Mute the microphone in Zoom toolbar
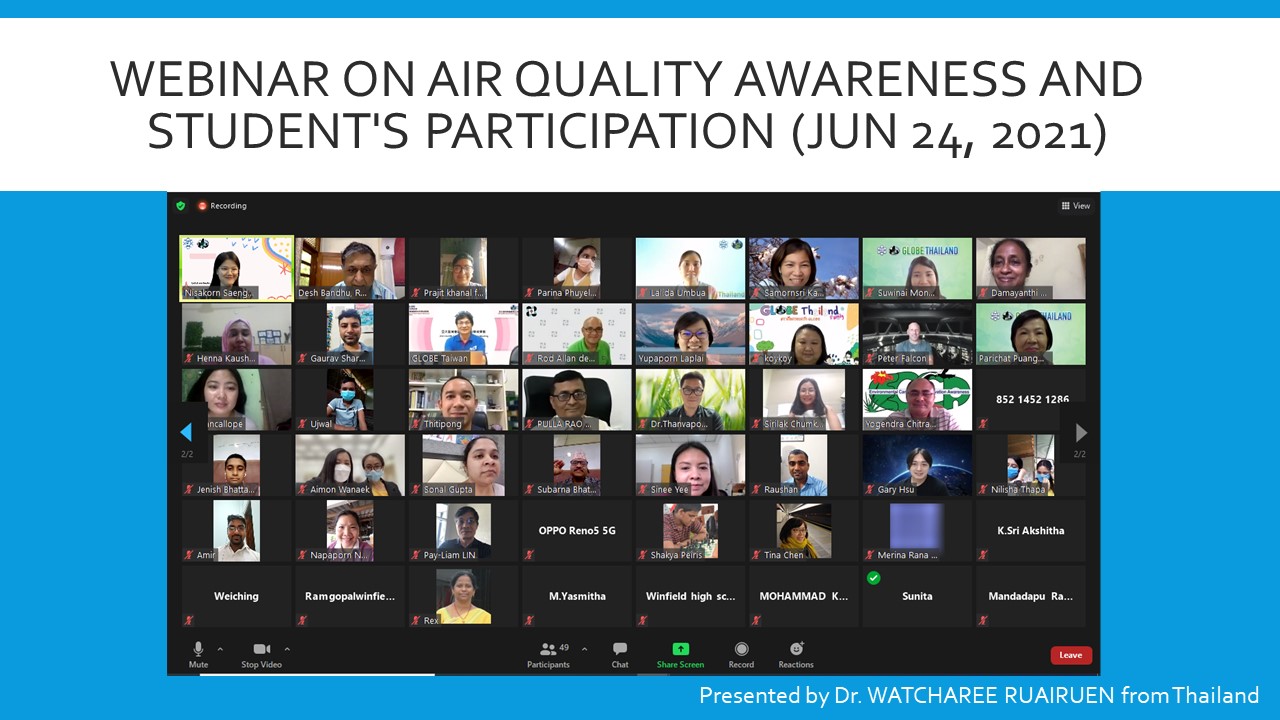 (198, 650)
